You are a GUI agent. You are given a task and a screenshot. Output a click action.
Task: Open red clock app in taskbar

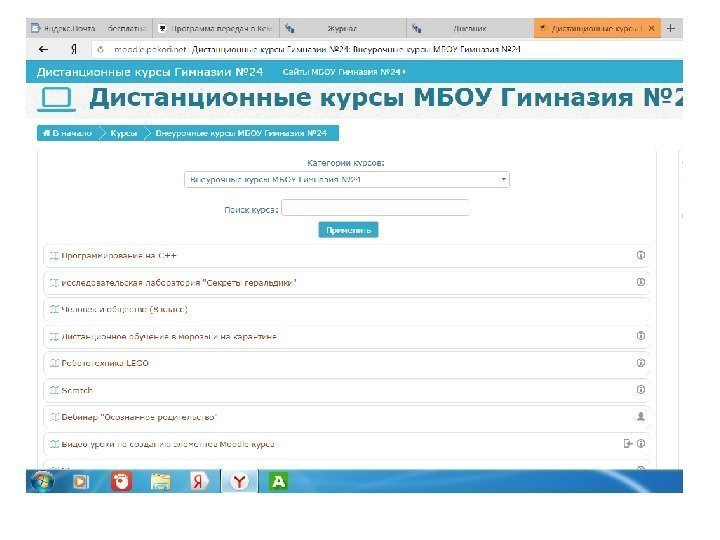pos(121,481)
